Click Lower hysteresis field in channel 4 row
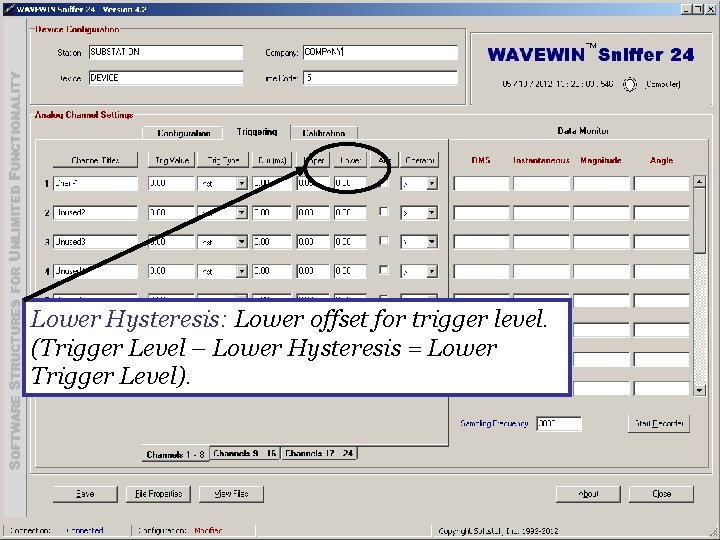This screenshot has width=720, height=540. coord(350,271)
